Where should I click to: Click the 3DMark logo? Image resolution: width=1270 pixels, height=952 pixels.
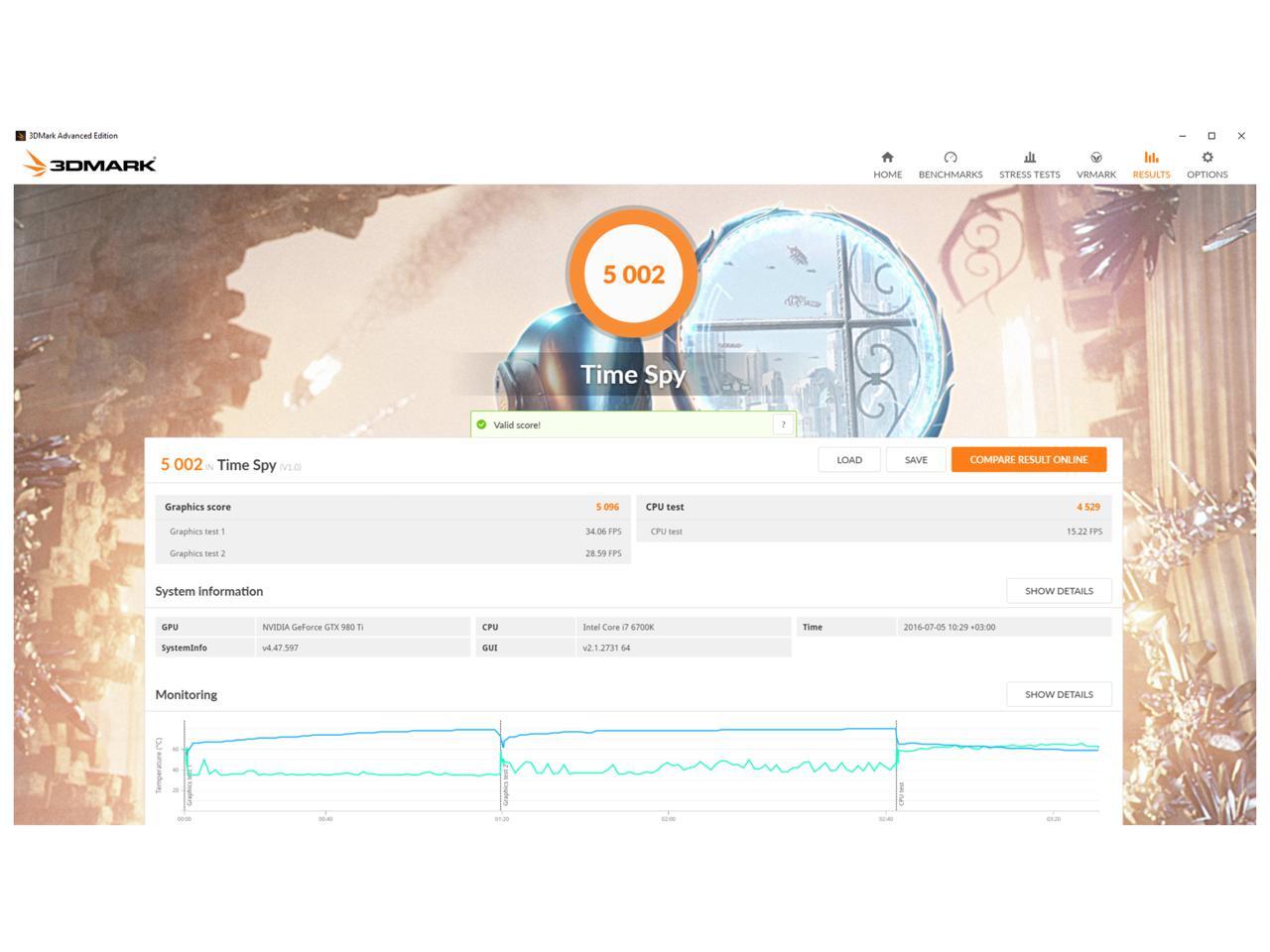click(x=89, y=164)
